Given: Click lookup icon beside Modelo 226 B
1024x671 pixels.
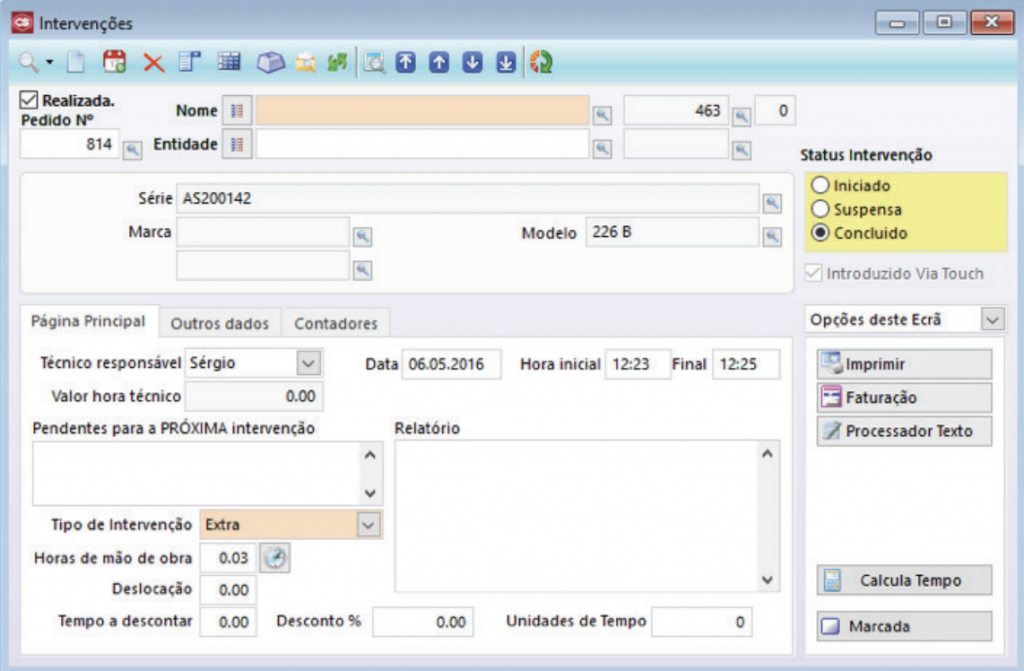Looking at the screenshot, I should [x=772, y=237].
